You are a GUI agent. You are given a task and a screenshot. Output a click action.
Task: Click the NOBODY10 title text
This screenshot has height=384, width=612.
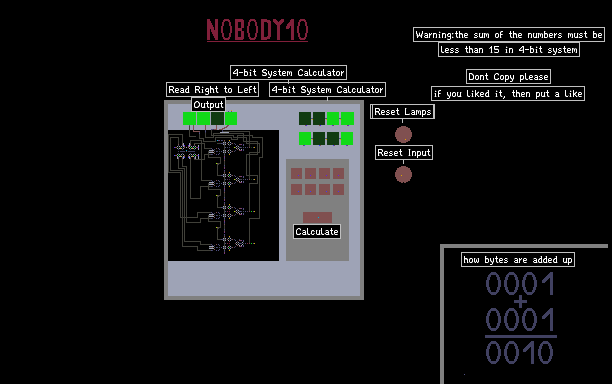(x=257, y=30)
